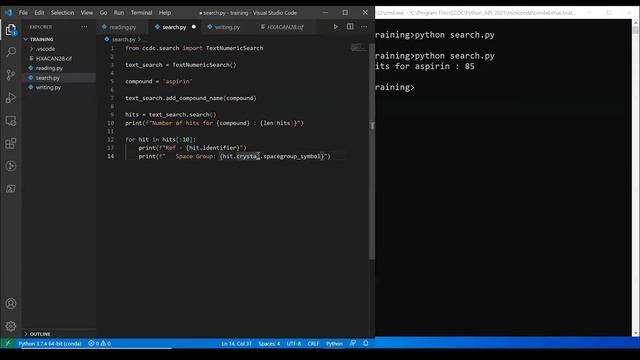Image resolution: width=640 pixels, height=360 pixels.
Task: Click the cmd window vertical scrollbar
Action: point(636,178)
